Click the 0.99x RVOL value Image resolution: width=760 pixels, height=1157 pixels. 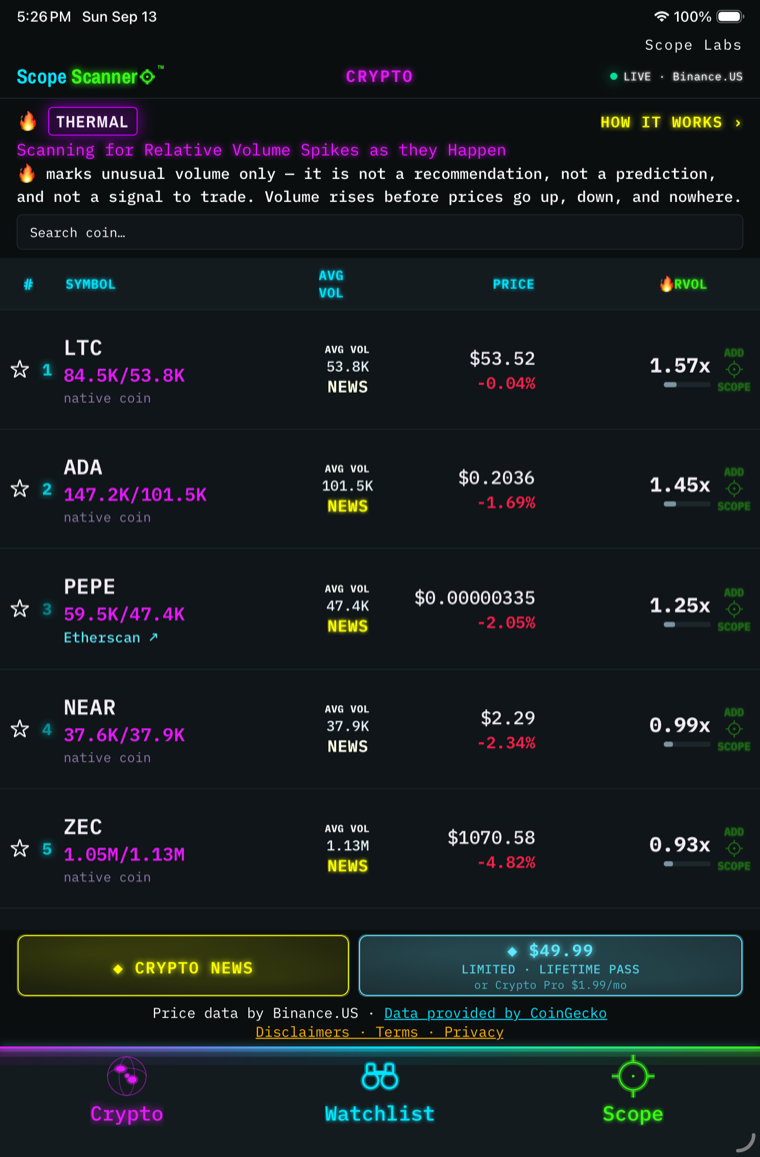pos(680,725)
